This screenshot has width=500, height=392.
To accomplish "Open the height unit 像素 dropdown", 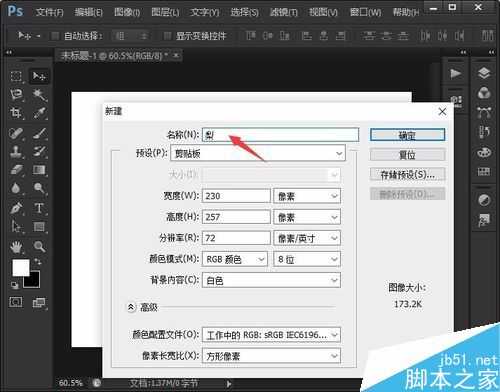I will click(x=307, y=217).
